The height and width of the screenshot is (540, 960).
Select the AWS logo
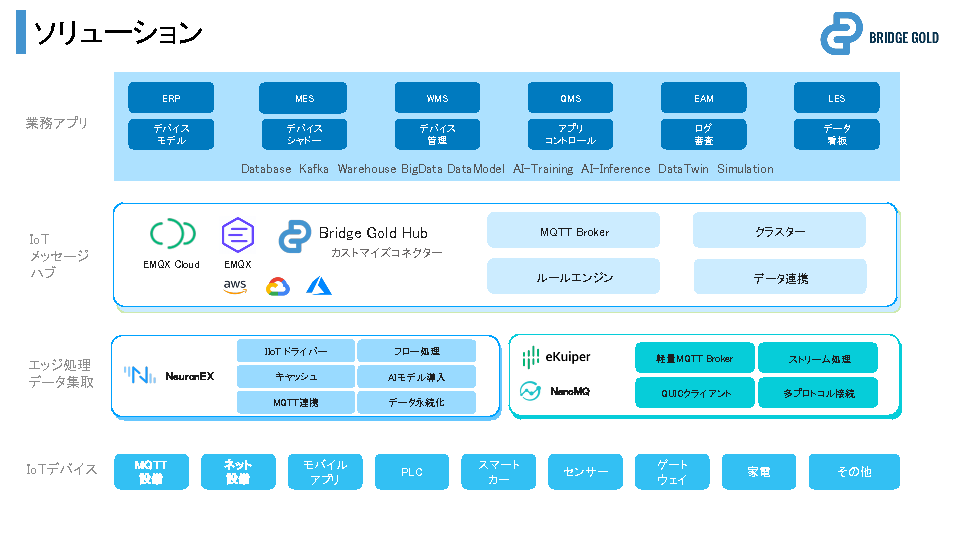pos(235,287)
